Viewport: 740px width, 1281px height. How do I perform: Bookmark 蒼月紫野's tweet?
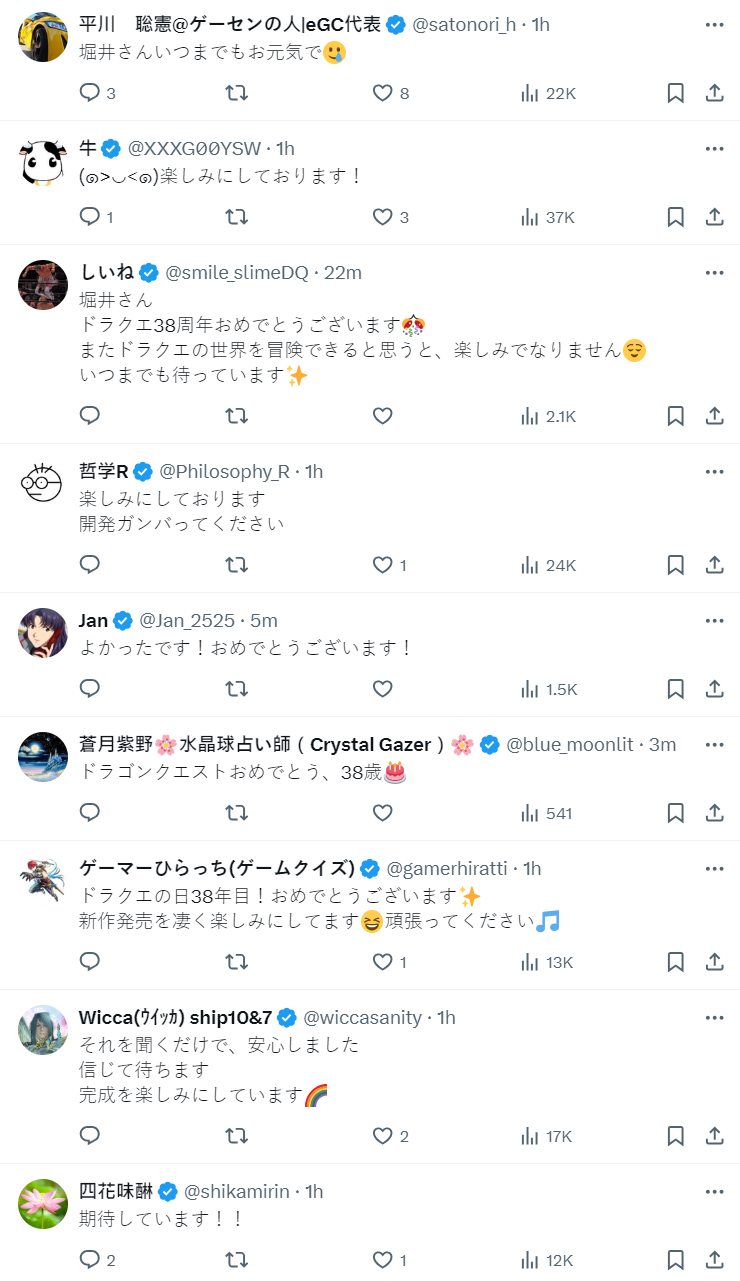pos(675,813)
